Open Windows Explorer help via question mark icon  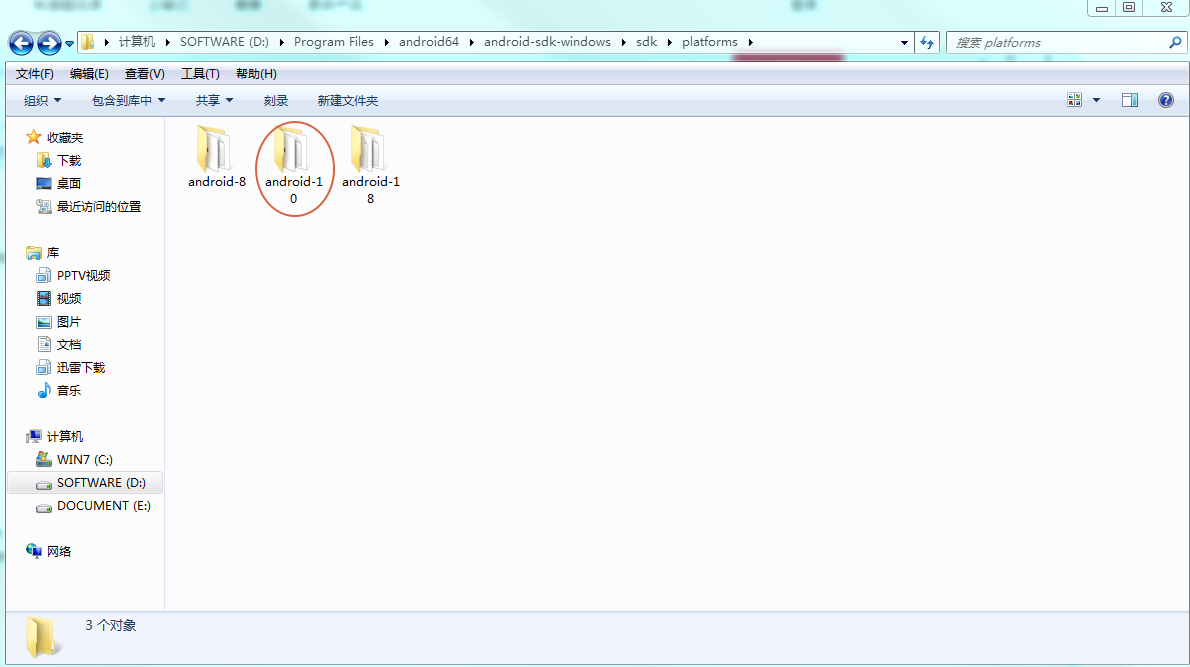tap(1166, 99)
